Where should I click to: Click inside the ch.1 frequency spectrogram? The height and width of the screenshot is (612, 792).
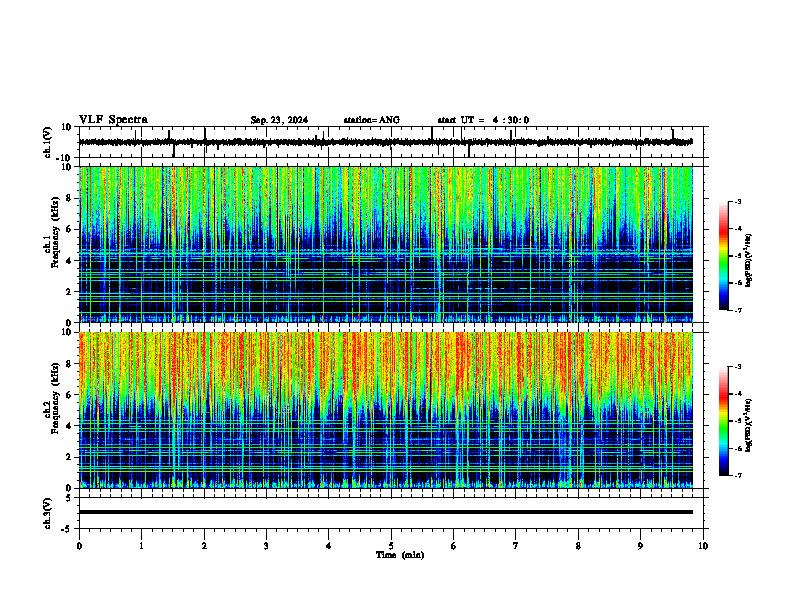click(x=385, y=244)
